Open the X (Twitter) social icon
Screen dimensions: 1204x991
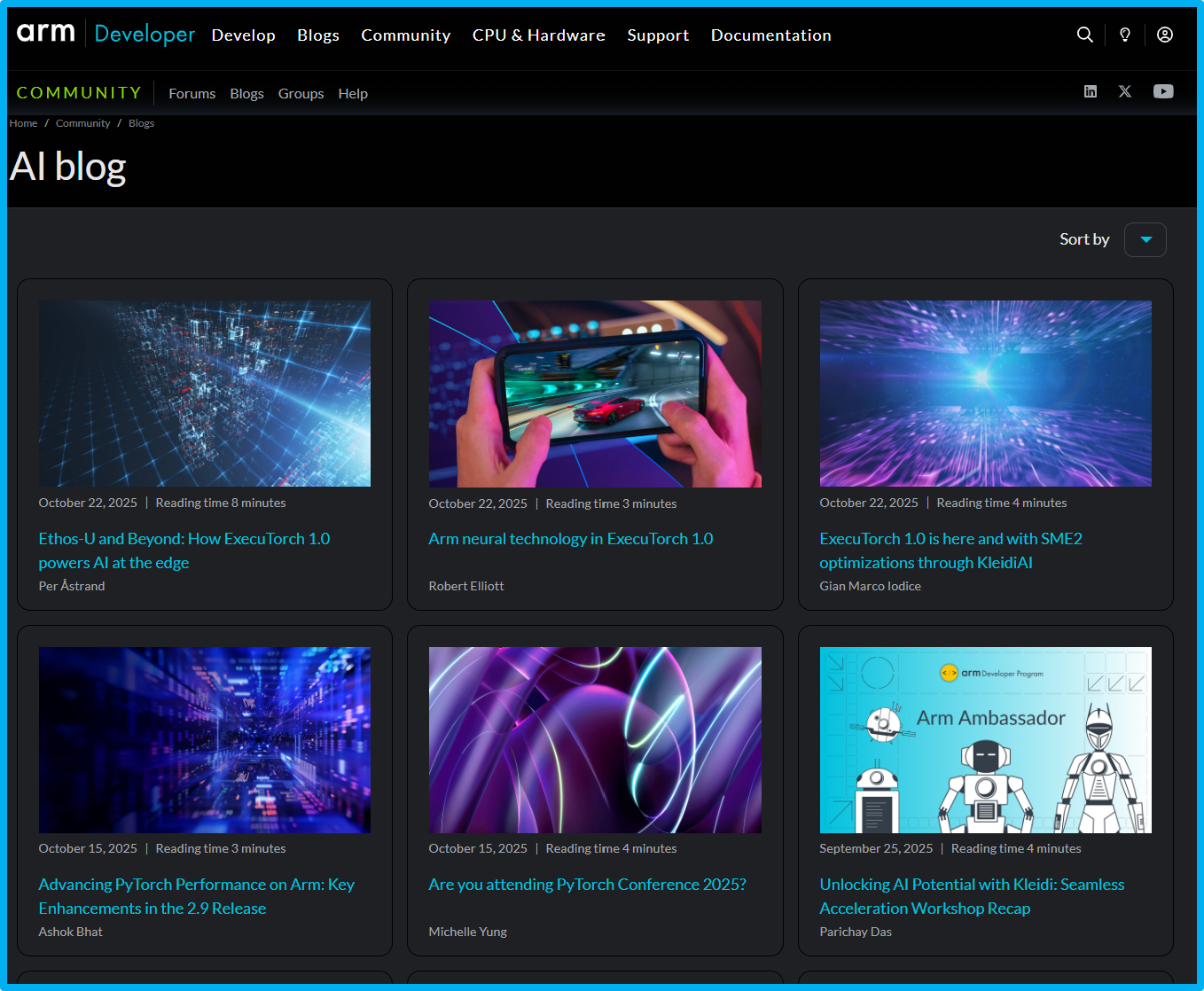pyautogui.click(x=1125, y=91)
